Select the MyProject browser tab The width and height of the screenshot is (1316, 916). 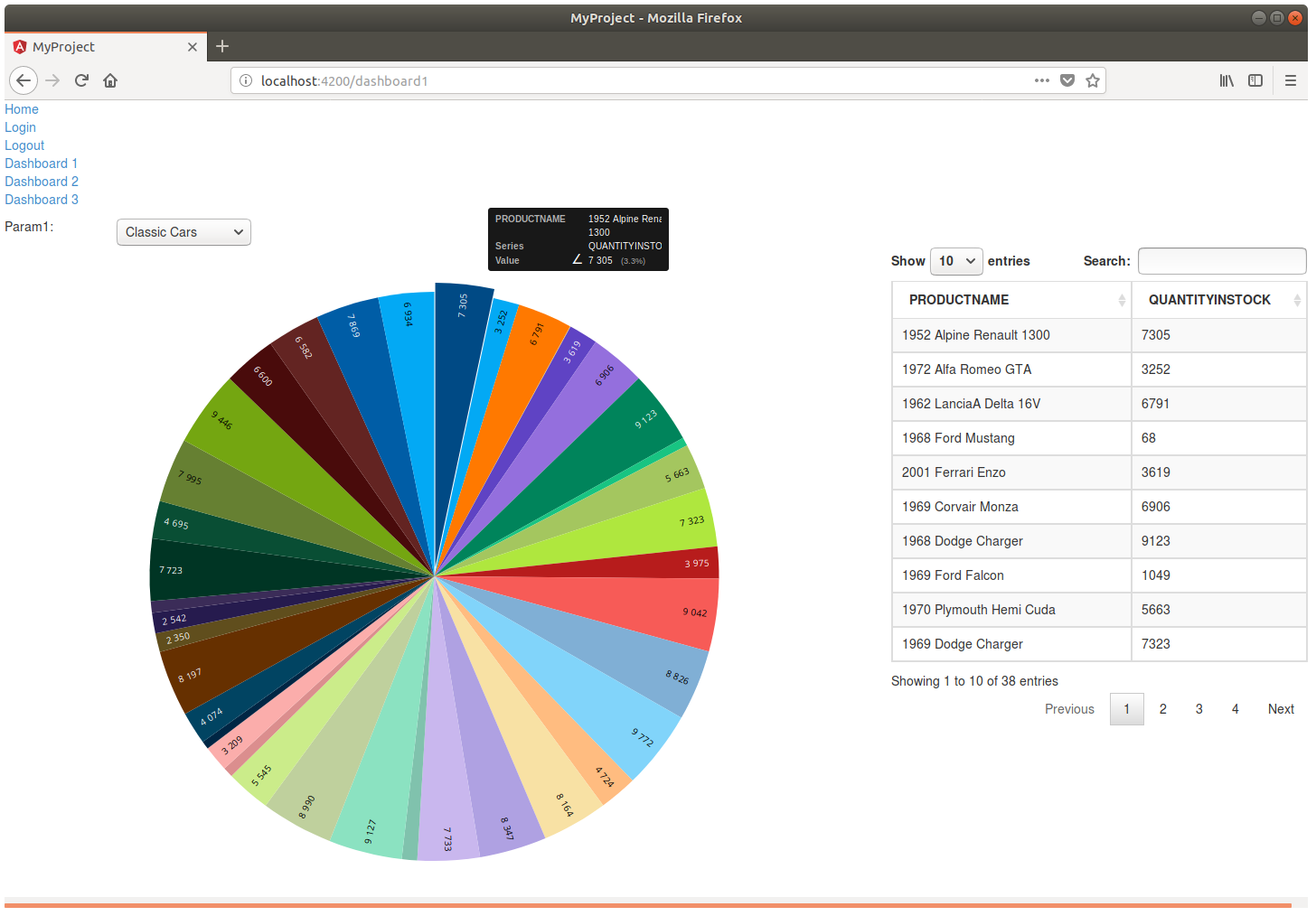tap(106, 47)
